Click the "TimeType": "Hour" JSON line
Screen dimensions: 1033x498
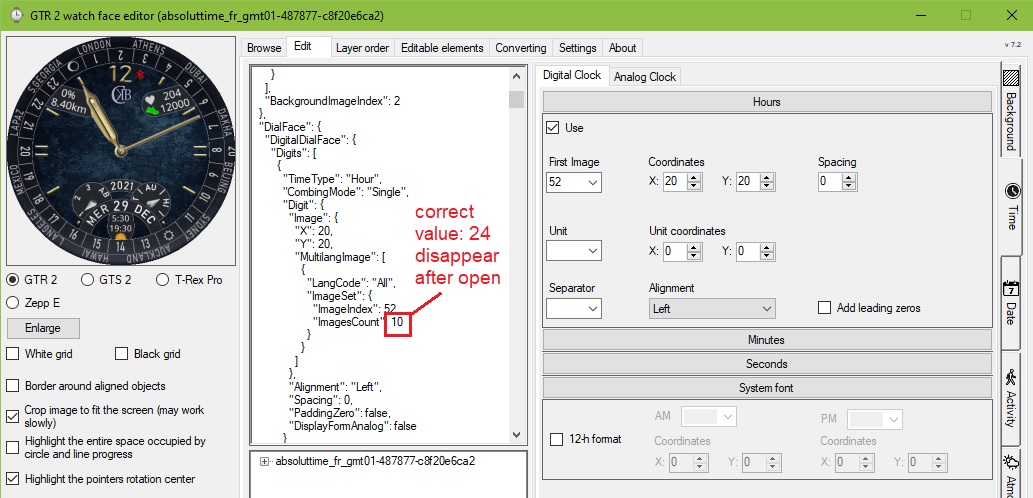[x=332, y=179]
